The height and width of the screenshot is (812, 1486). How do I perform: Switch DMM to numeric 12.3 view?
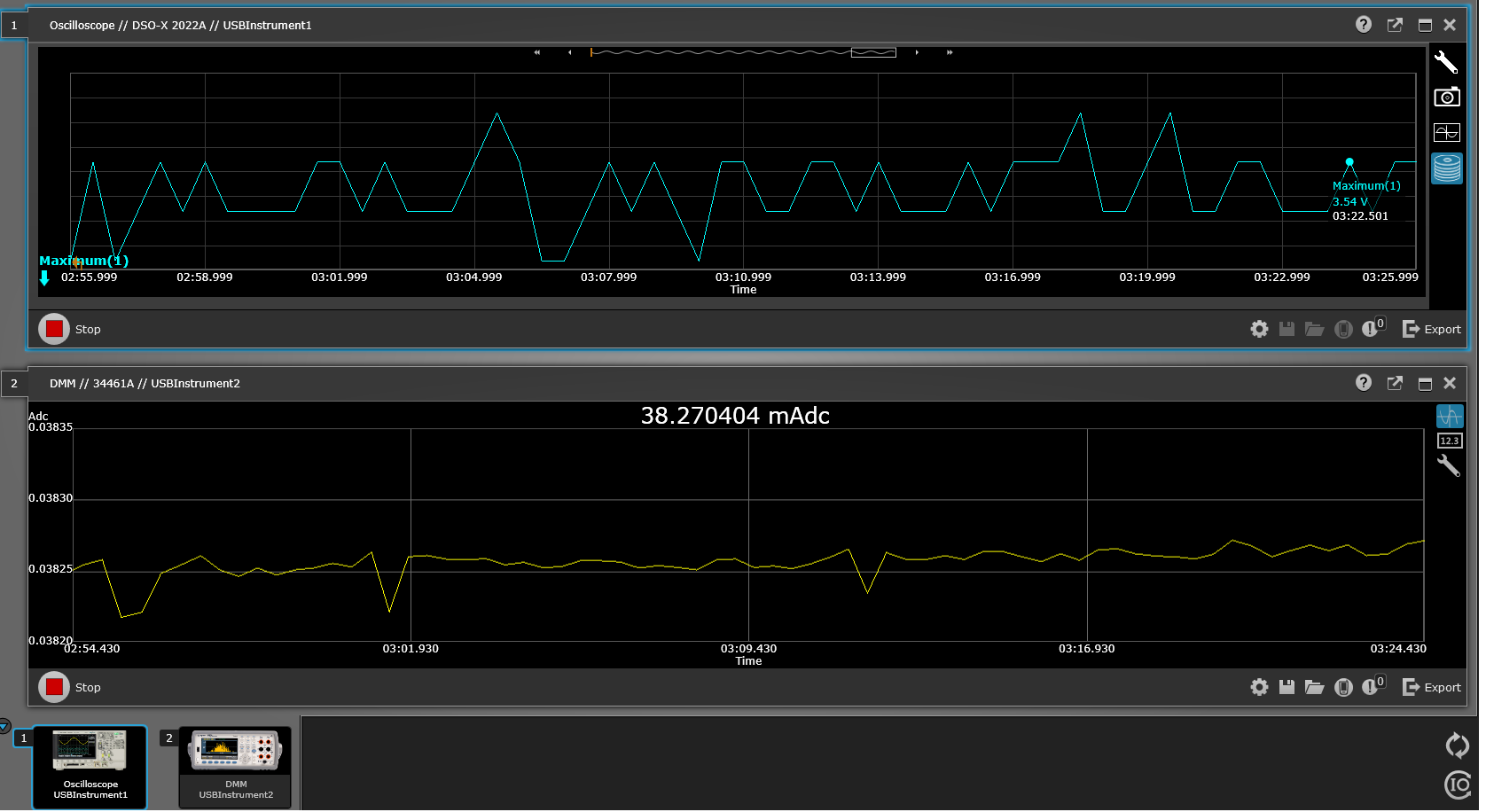[x=1450, y=441]
